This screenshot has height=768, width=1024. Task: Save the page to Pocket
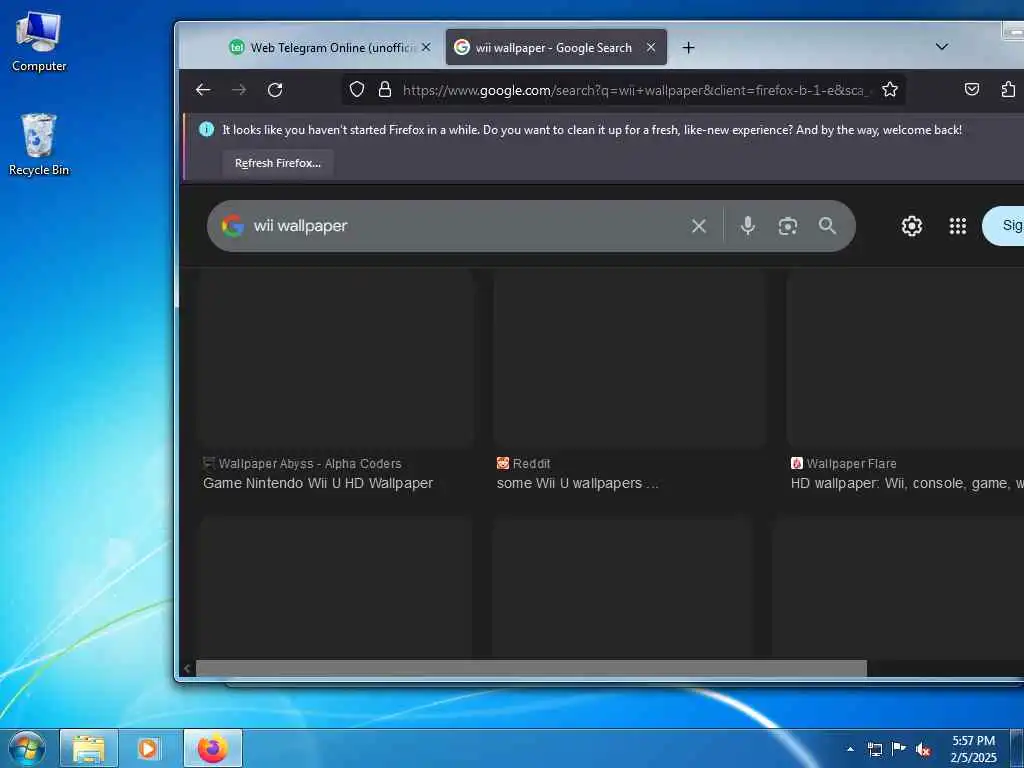(x=972, y=89)
